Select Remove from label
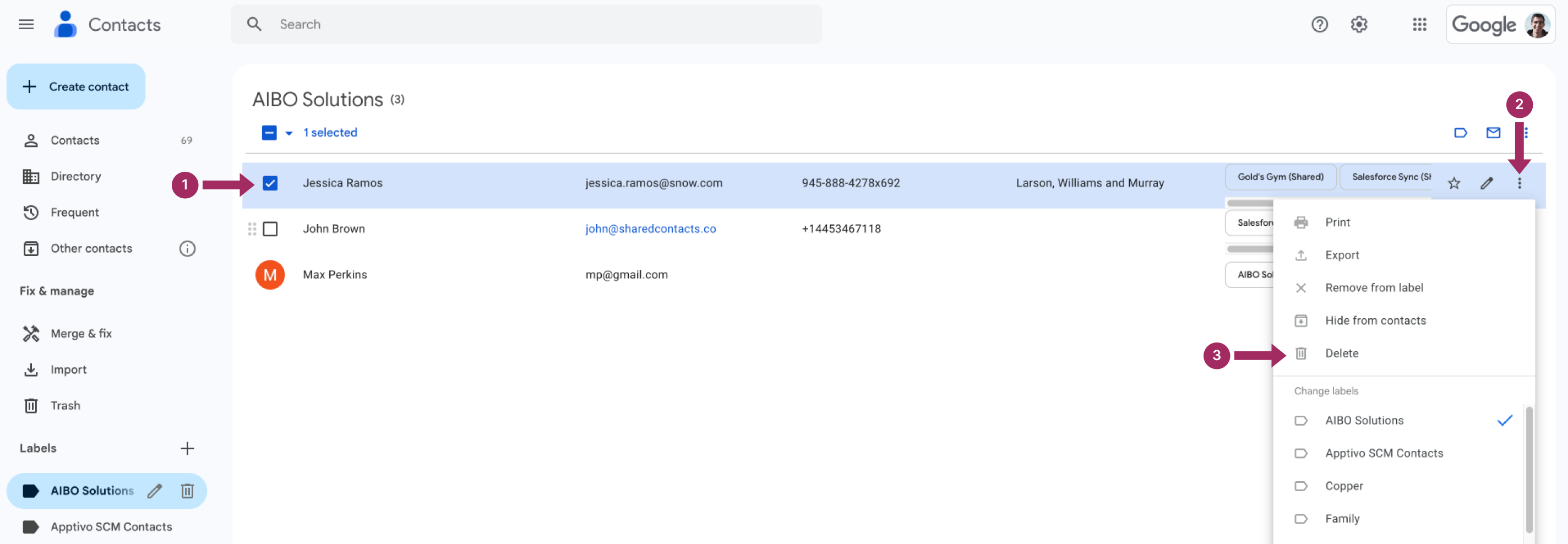 pyautogui.click(x=1403, y=288)
